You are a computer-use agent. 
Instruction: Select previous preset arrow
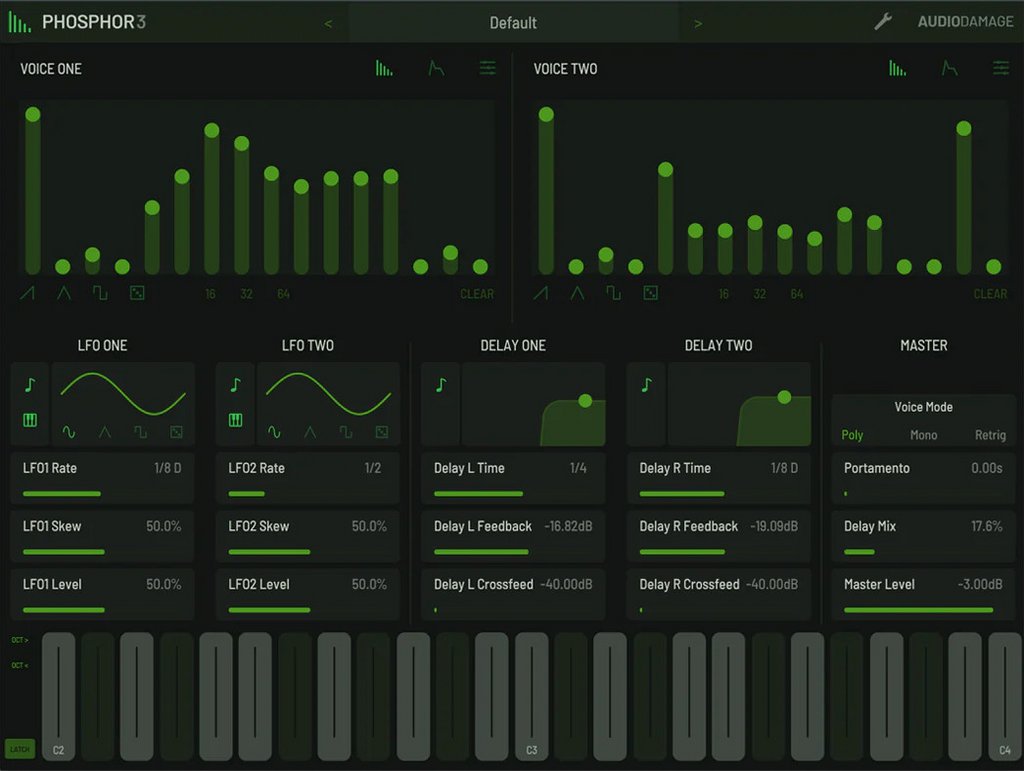point(328,24)
